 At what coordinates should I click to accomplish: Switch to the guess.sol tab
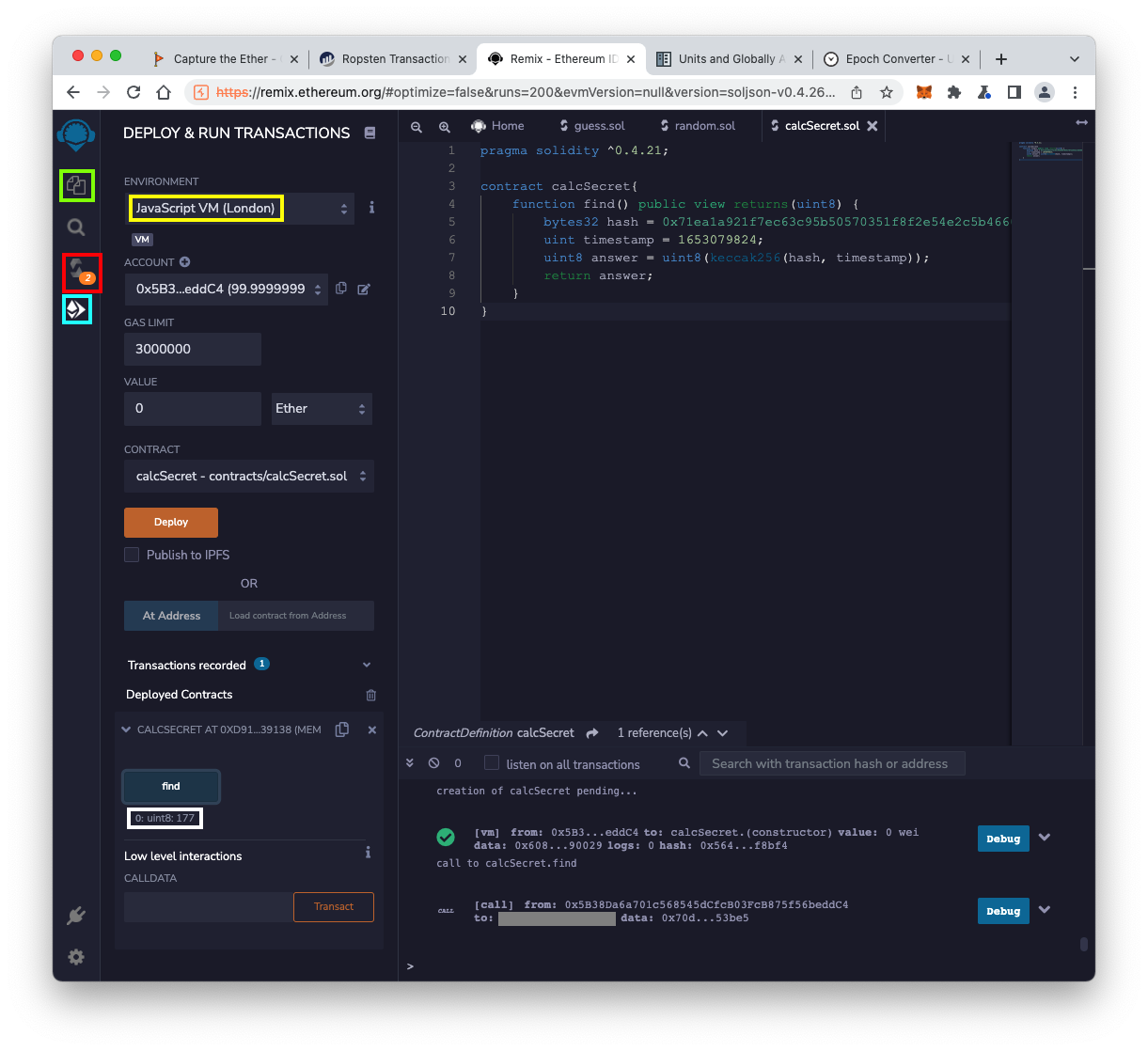592,126
